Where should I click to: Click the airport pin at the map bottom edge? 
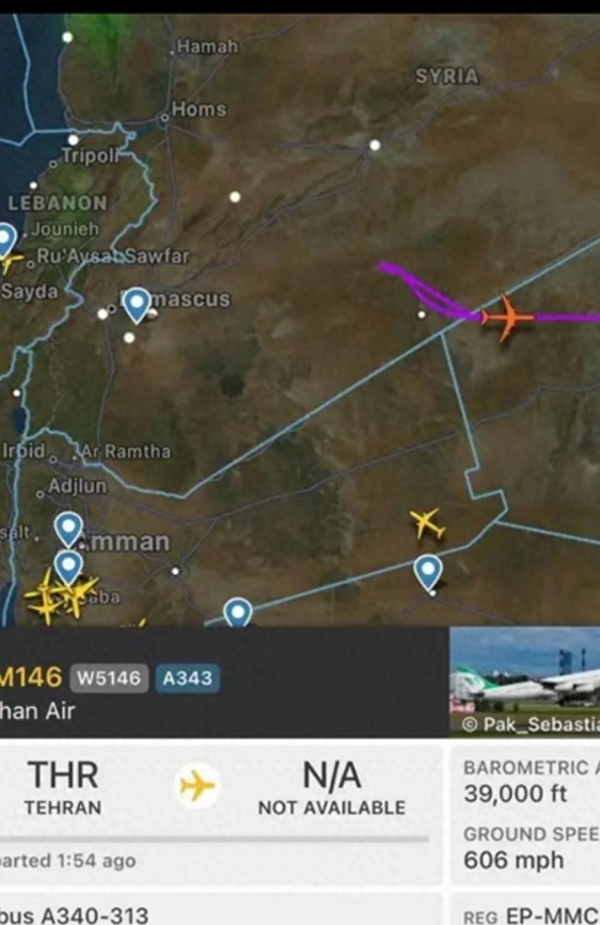pos(238,612)
